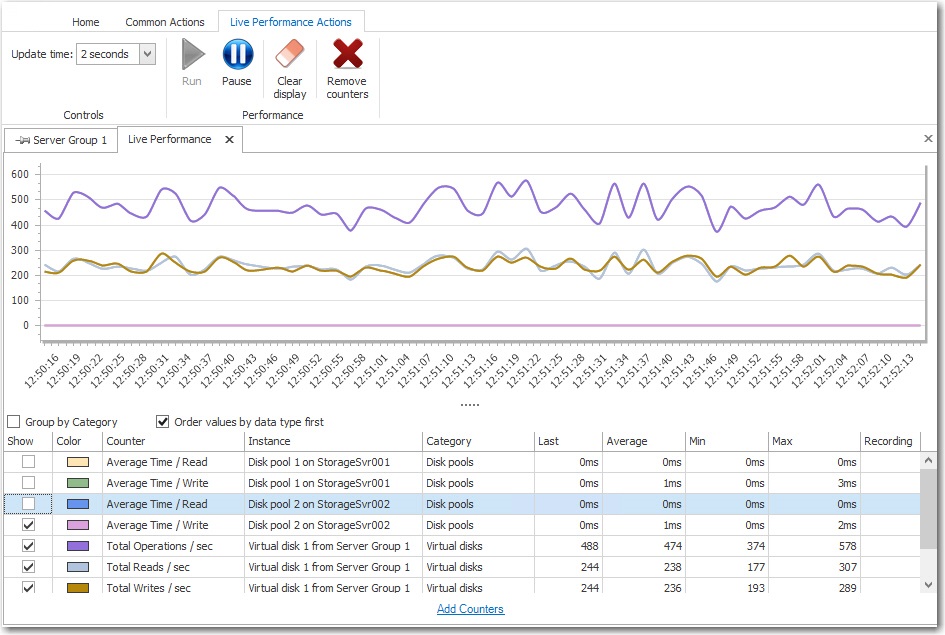Select the Total Writes / sec row
Image resolution: width=945 pixels, height=635 pixels.
click(148, 588)
